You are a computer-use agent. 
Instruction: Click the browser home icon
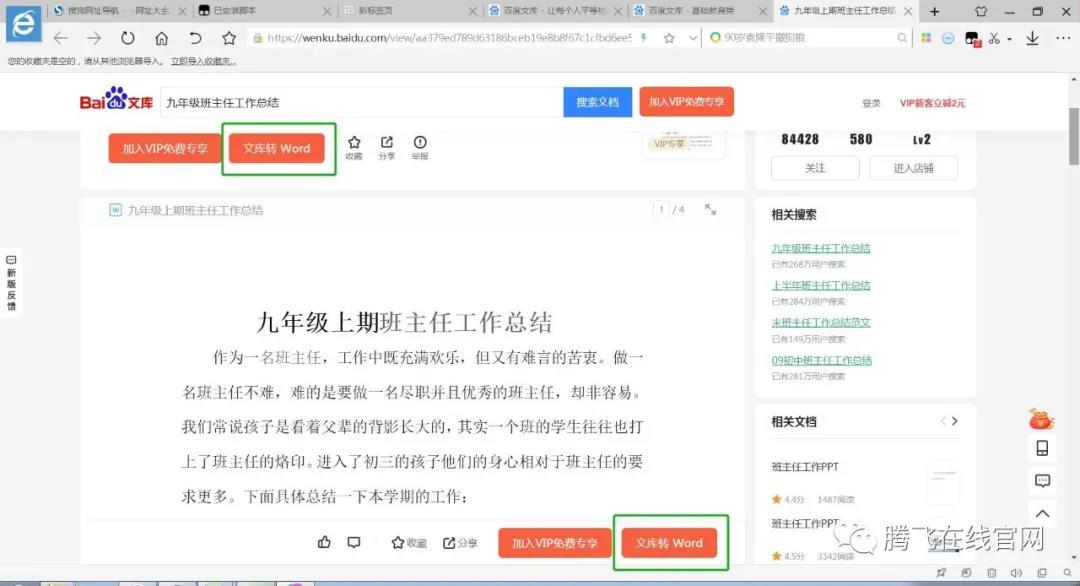161,38
